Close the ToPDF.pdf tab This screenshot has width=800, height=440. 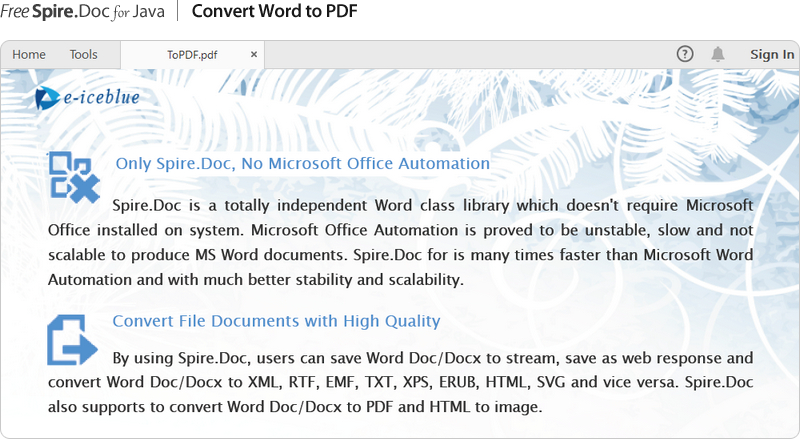click(254, 55)
